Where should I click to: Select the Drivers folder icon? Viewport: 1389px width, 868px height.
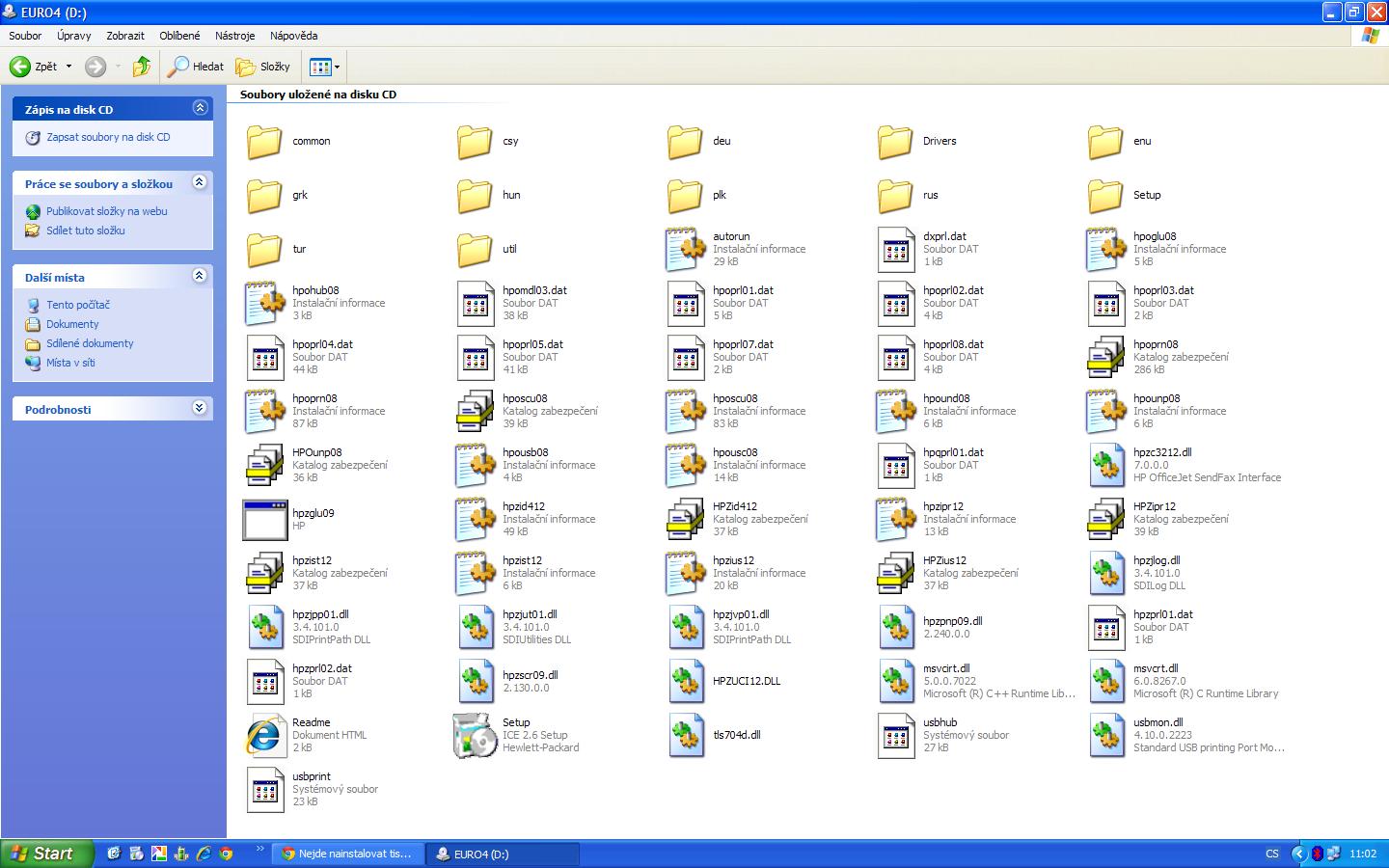[895, 142]
